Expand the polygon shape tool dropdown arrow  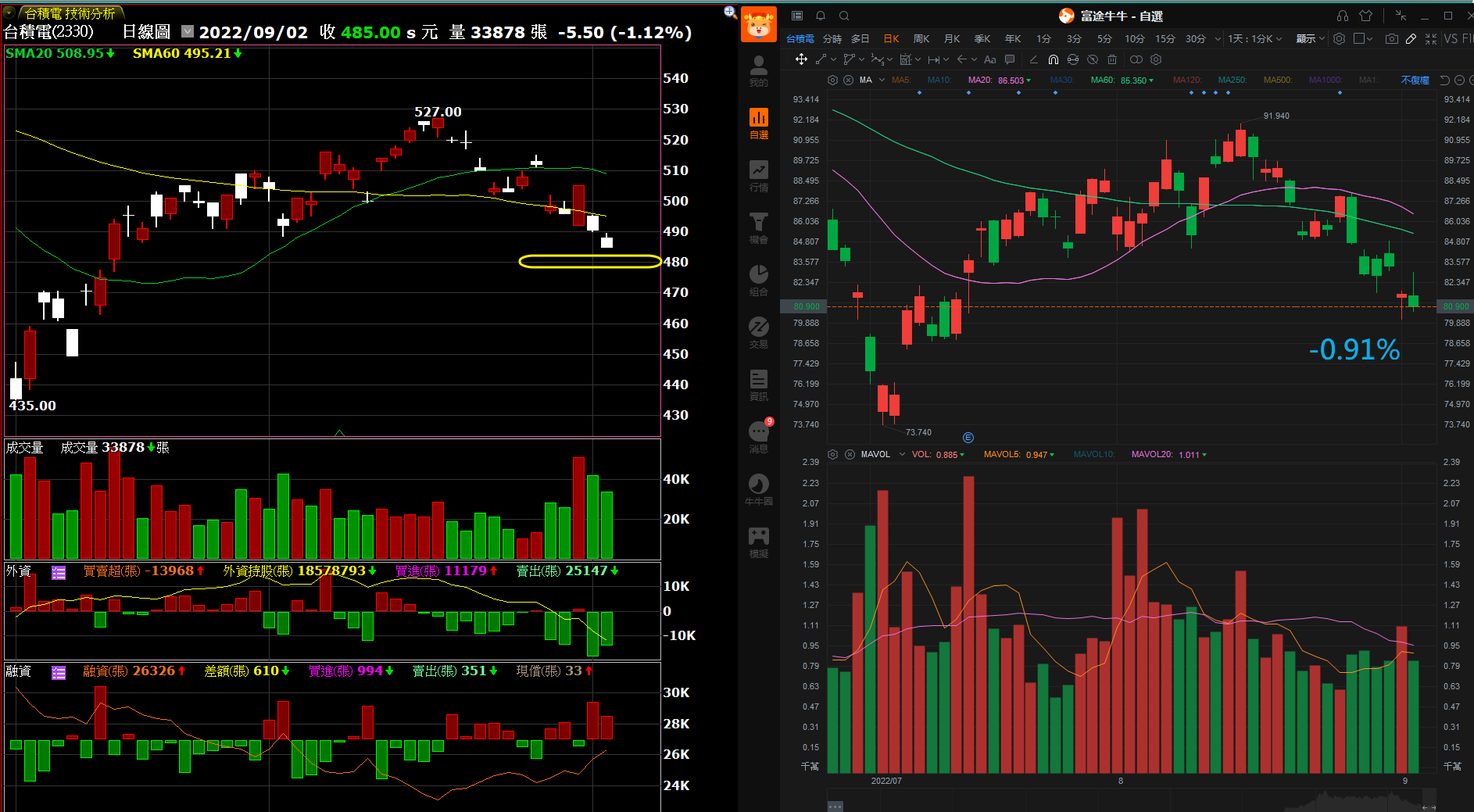[x=861, y=59]
